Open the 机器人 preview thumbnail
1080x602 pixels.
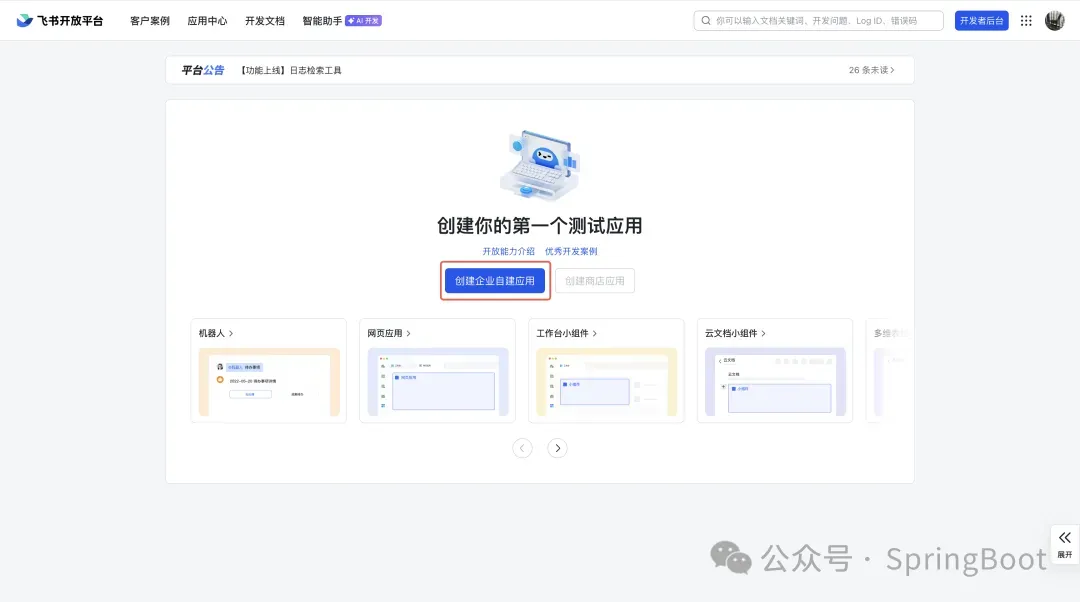269,382
